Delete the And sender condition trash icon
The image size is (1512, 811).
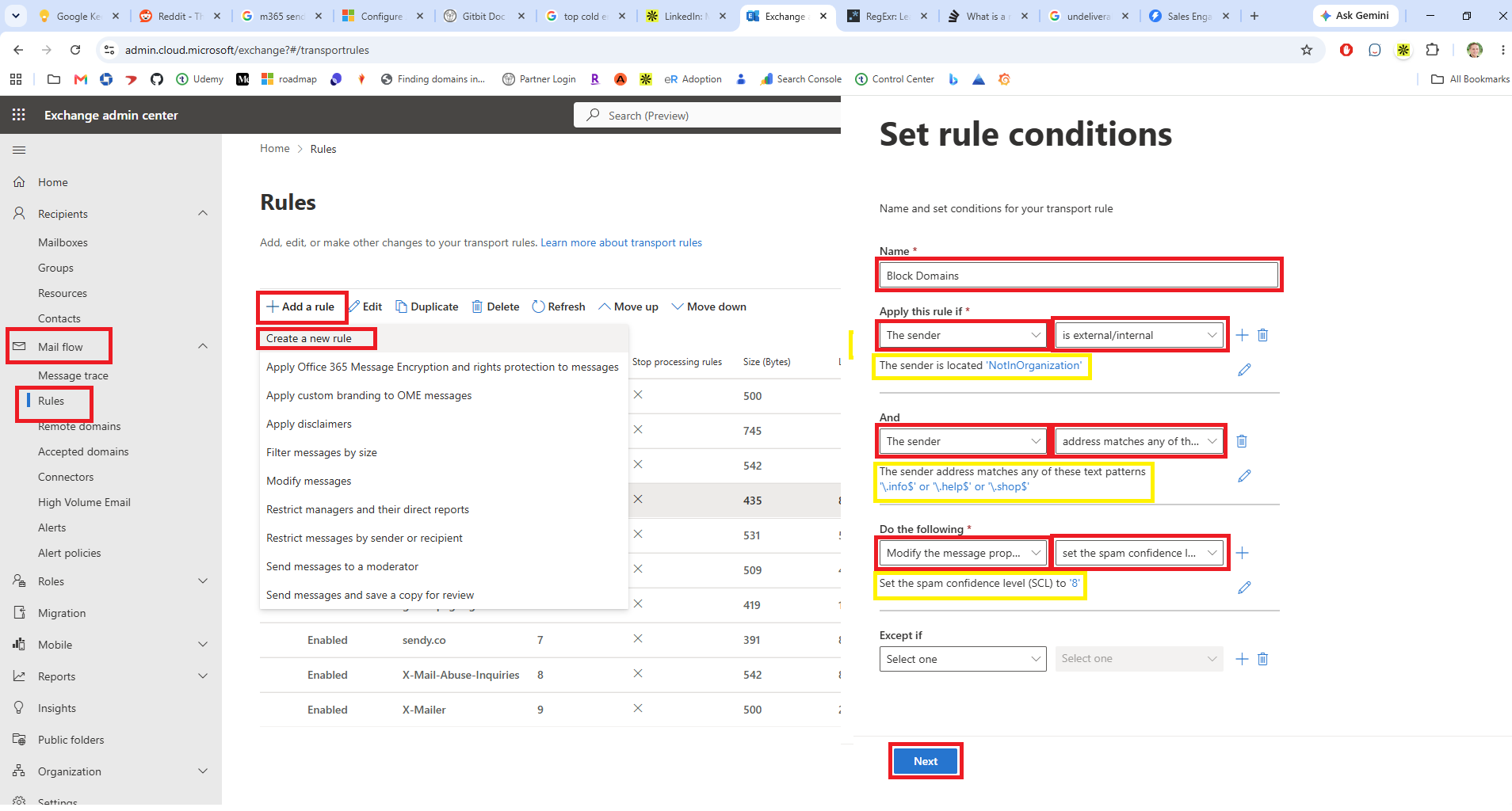click(x=1242, y=441)
